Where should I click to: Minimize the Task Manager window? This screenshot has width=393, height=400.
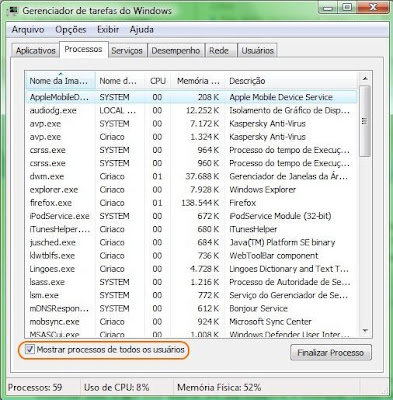pos(329,7)
